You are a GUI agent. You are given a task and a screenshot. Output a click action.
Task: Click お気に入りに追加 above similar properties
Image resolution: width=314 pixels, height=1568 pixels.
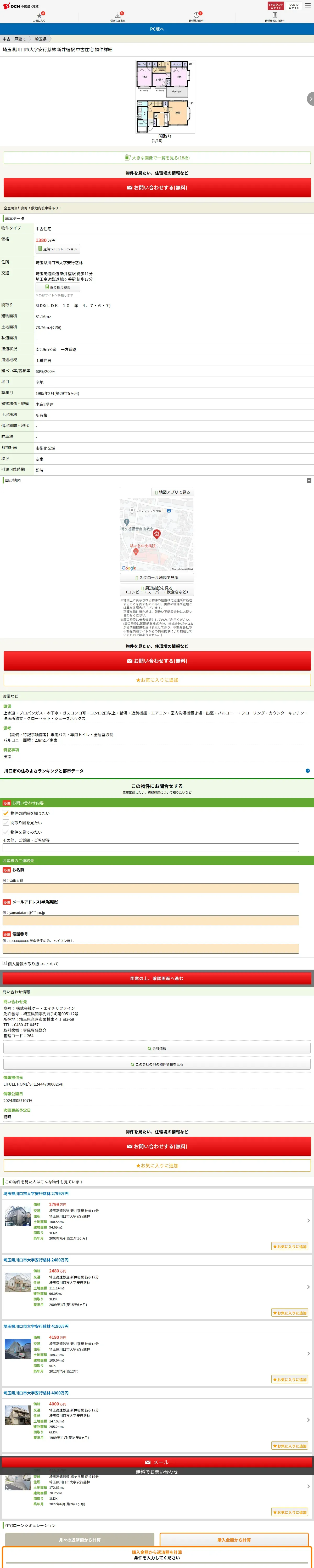[157, 1166]
